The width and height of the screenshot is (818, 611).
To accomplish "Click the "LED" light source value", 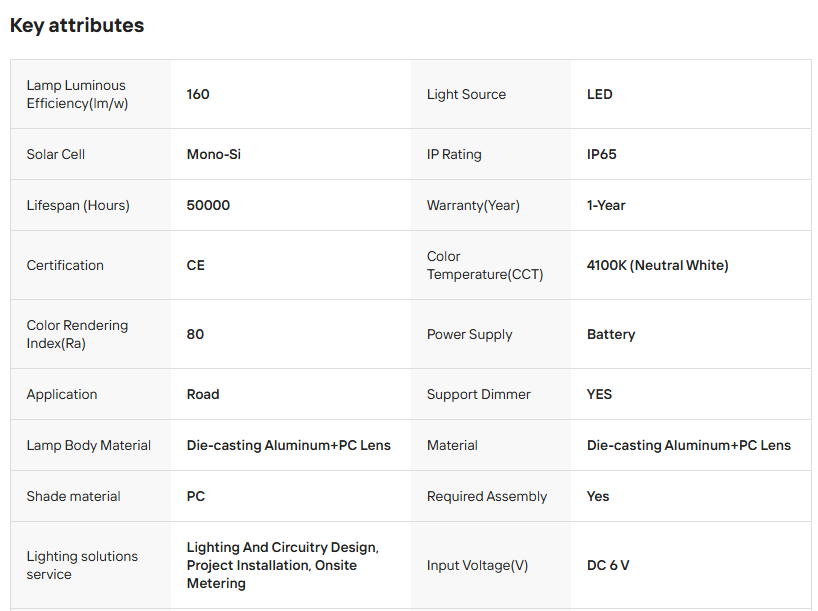I will point(599,94).
